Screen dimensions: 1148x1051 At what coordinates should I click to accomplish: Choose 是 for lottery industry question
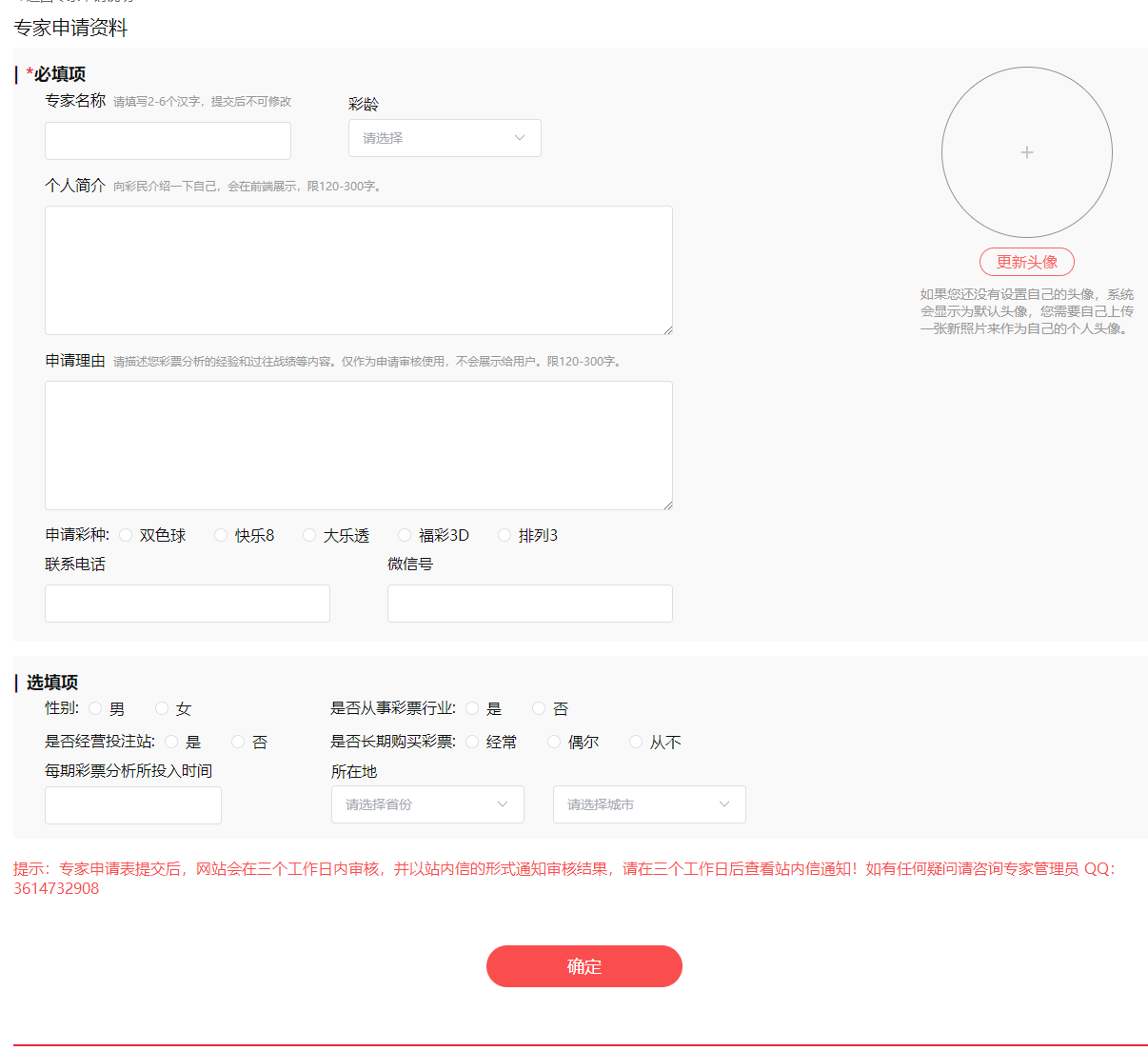click(x=472, y=708)
